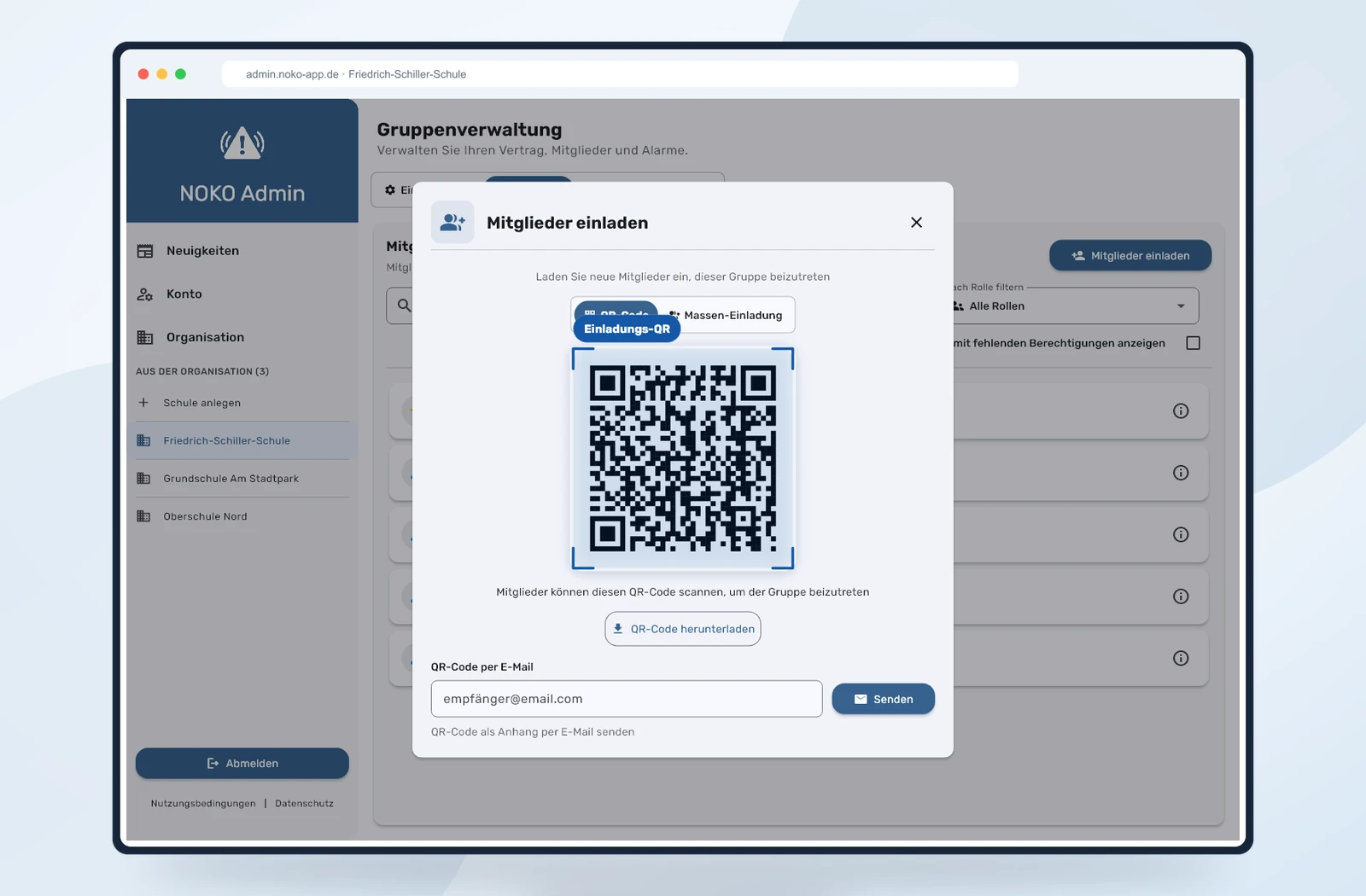Viewport: 1366px width, 896px height.
Task: Focus the recipient e-mail input field
Action: coord(627,699)
